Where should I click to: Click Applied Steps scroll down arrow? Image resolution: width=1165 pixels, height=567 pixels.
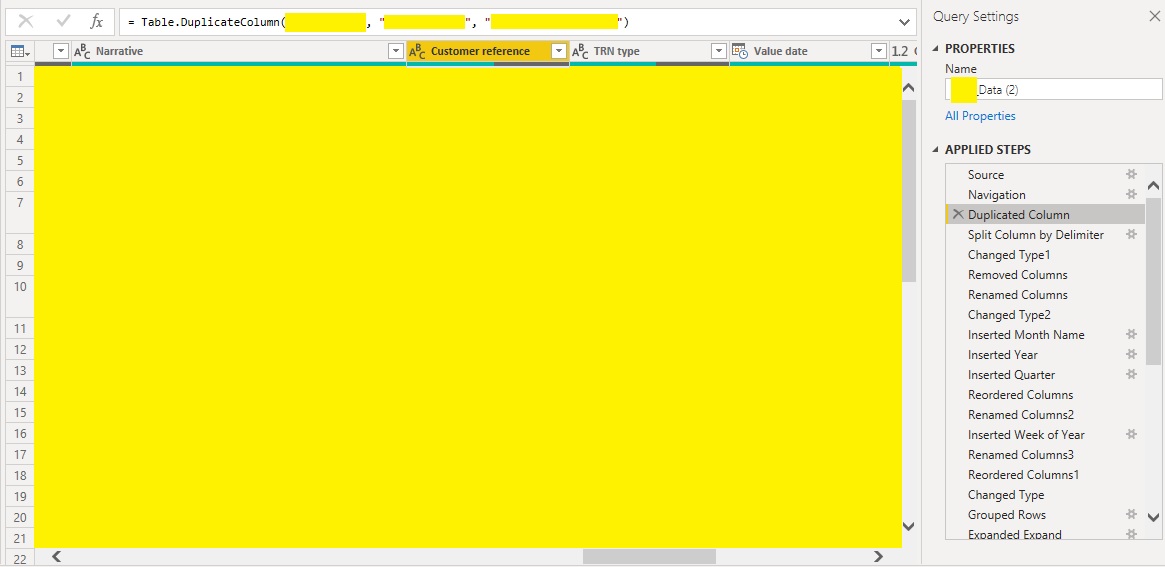point(1153,517)
